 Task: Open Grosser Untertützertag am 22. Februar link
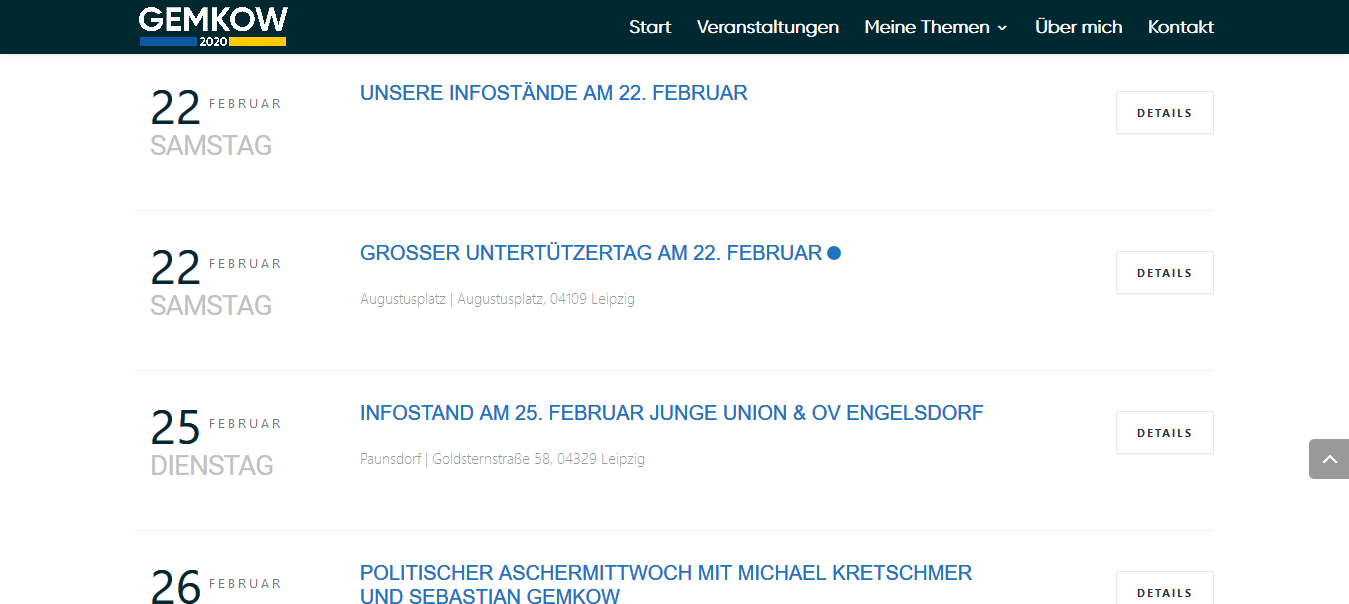coord(590,253)
